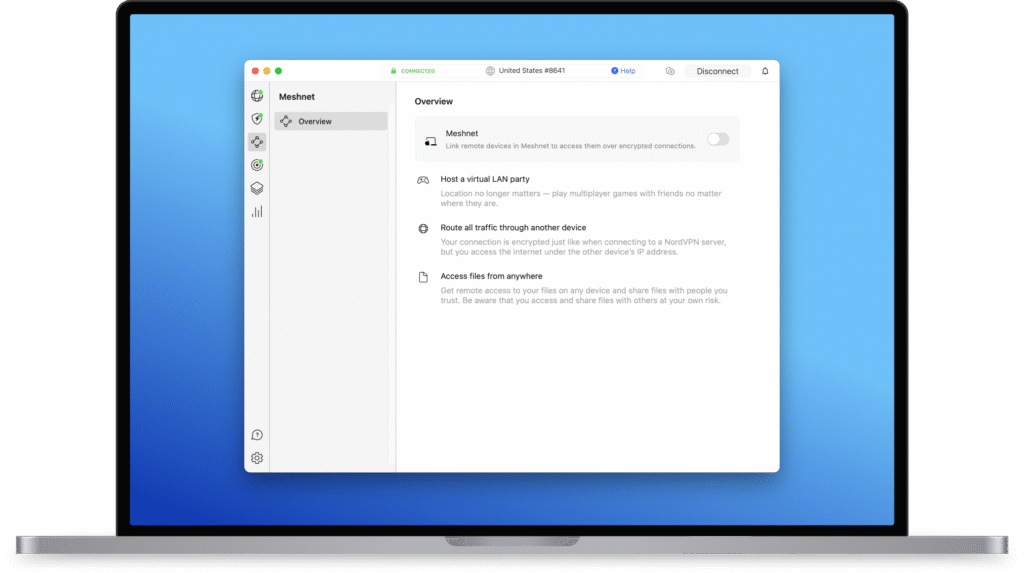Viewport: 1024px width, 573px height.
Task: Open Threat Protection shield icon in sidebar
Action: [x=257, y=119]
